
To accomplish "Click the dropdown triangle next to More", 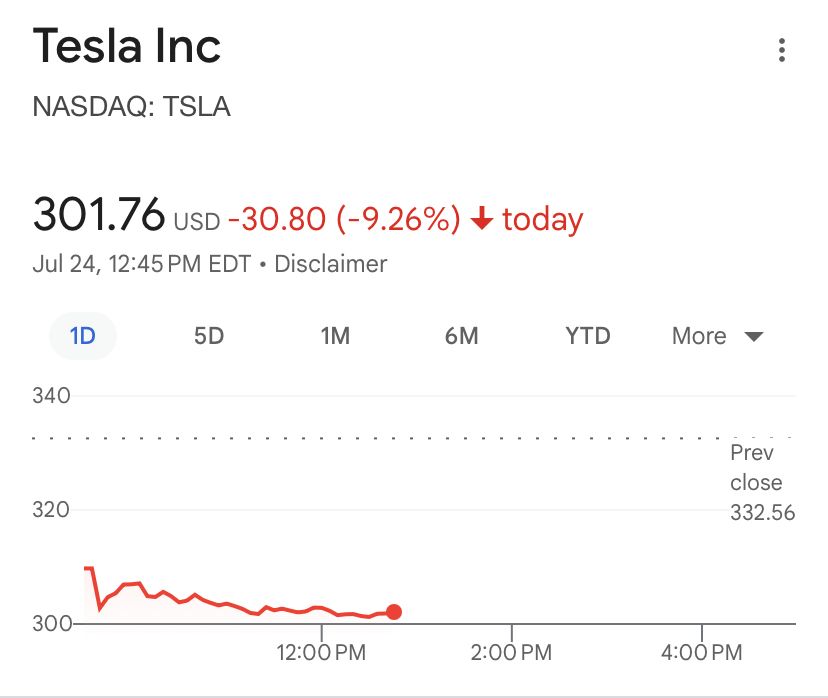I will (x=754, y=336).
